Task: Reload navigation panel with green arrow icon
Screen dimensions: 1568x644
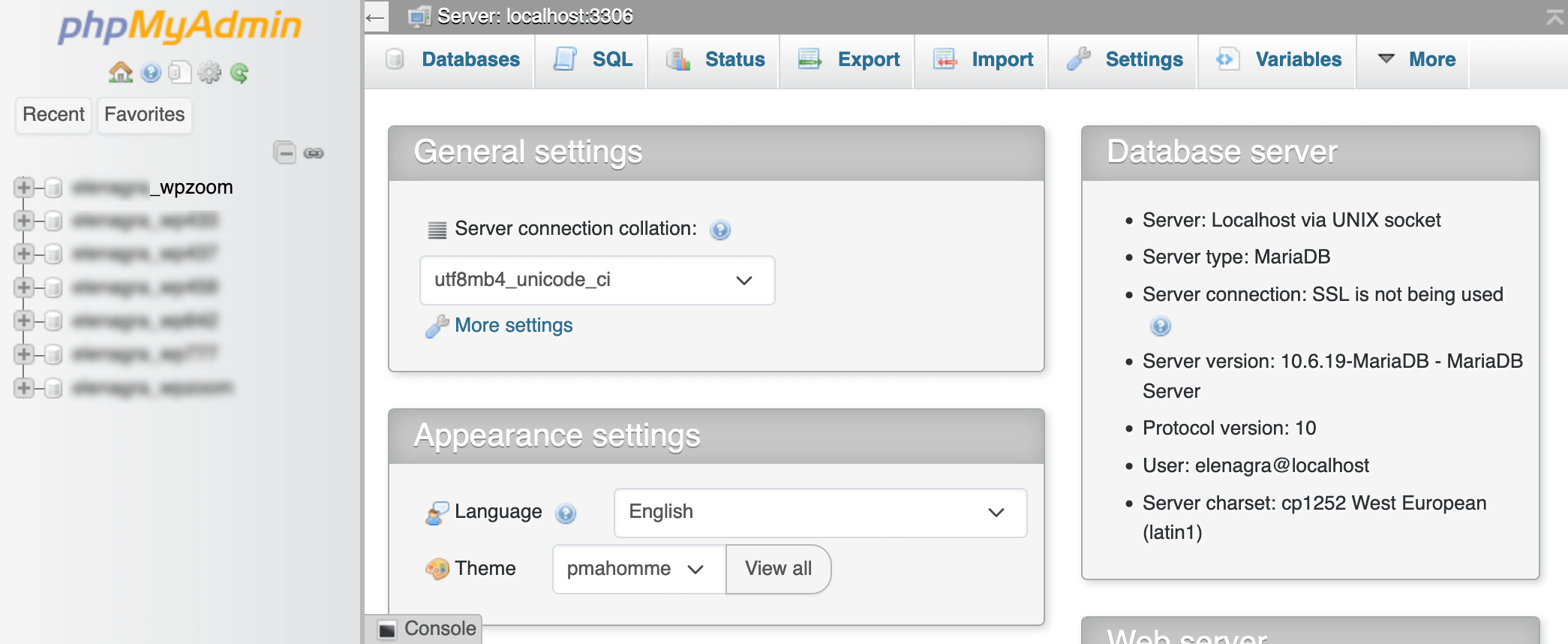Action: (239, 73)
